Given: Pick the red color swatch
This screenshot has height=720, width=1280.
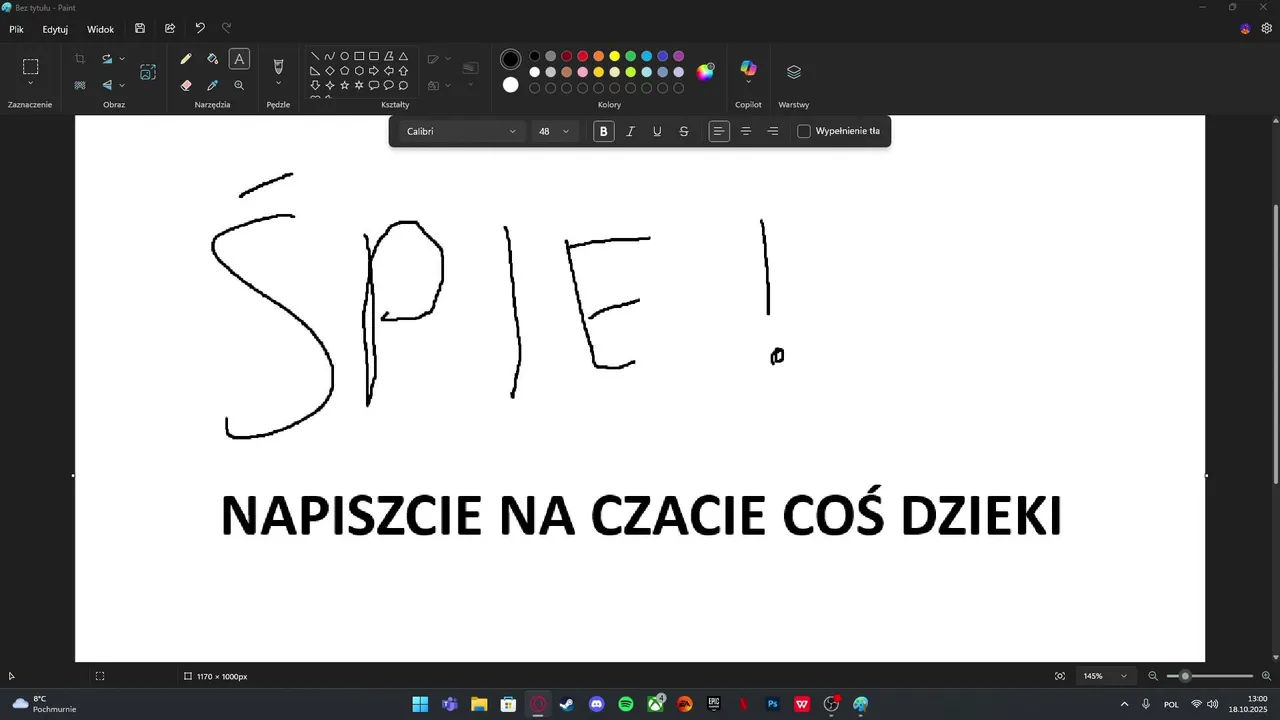Looking at the screenshot, I should click(x=582, y=56).
